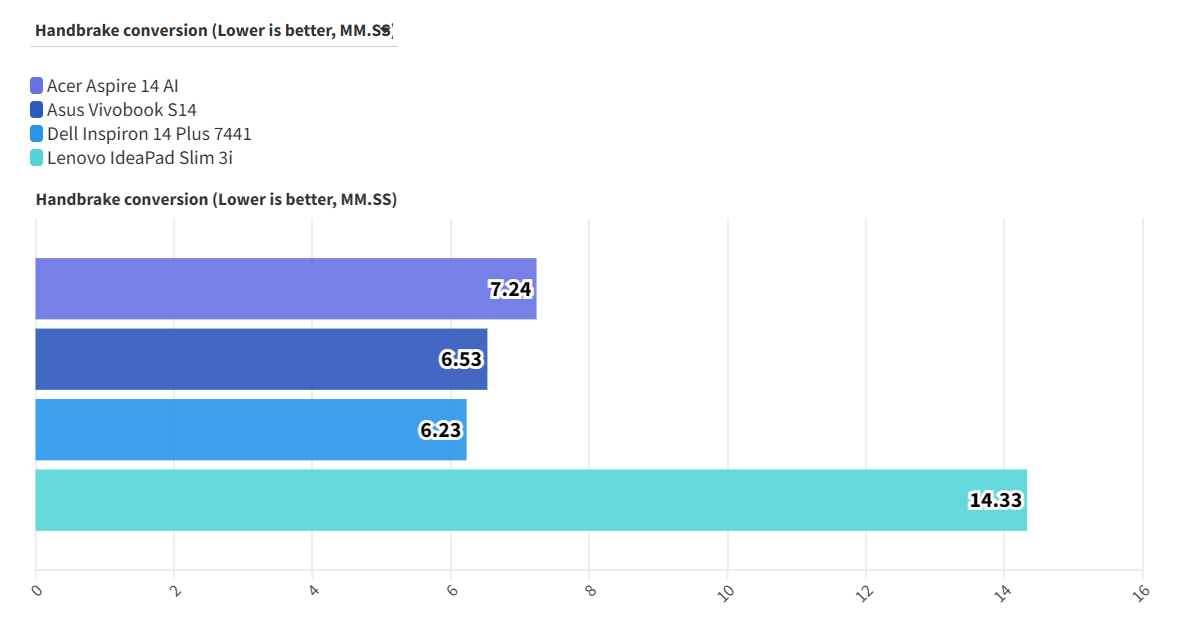Hide Dell Inspiron 14 Plus 7441 legend entry
The height and width of the screenshot is (623, 1177).
coord(149,134)
